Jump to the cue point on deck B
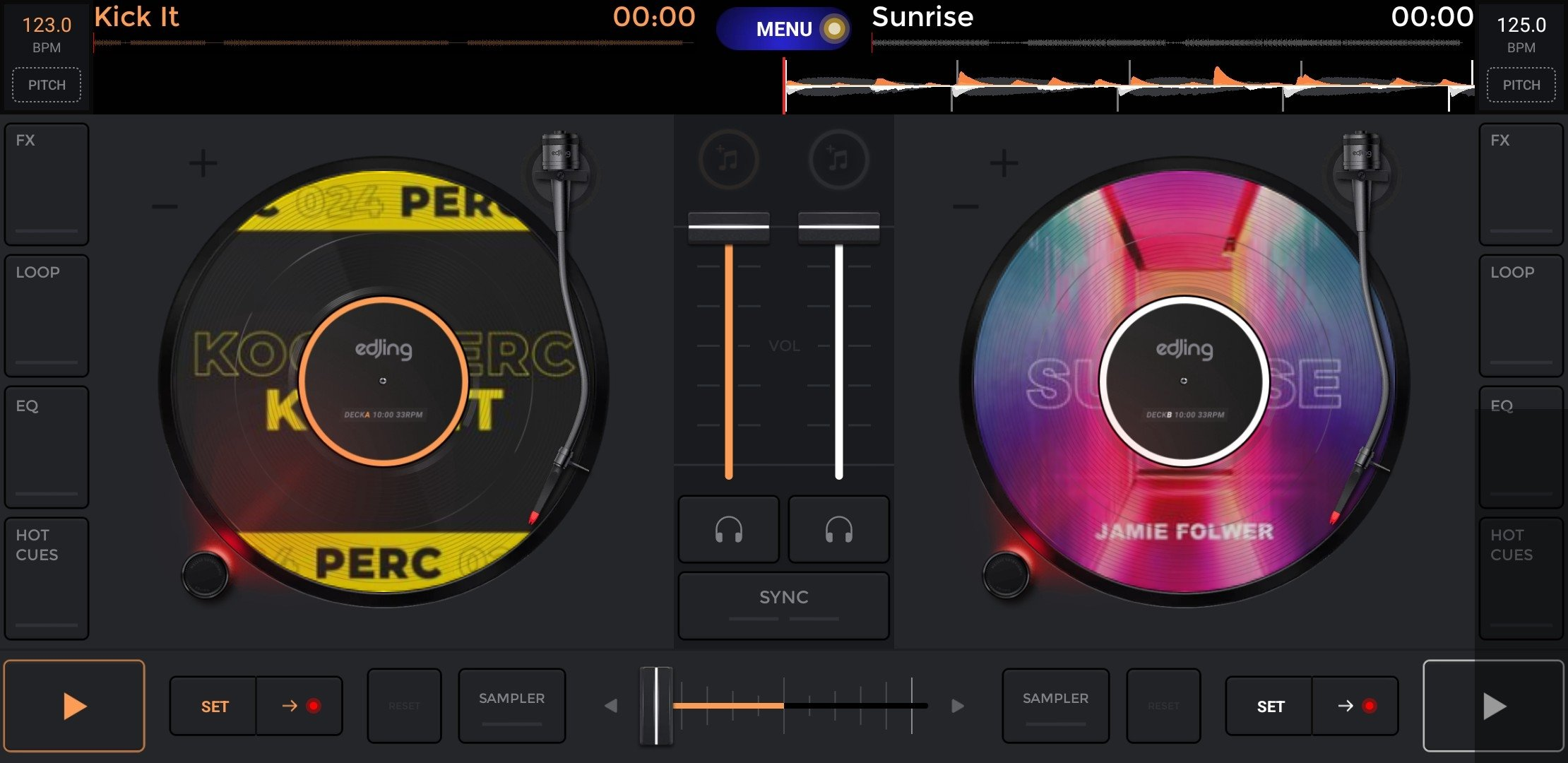 [1355, 706]
